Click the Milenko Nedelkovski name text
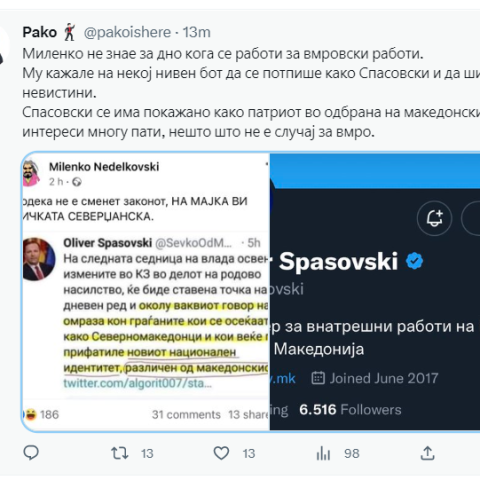480x480 pixels. click(x=104, y=167)
